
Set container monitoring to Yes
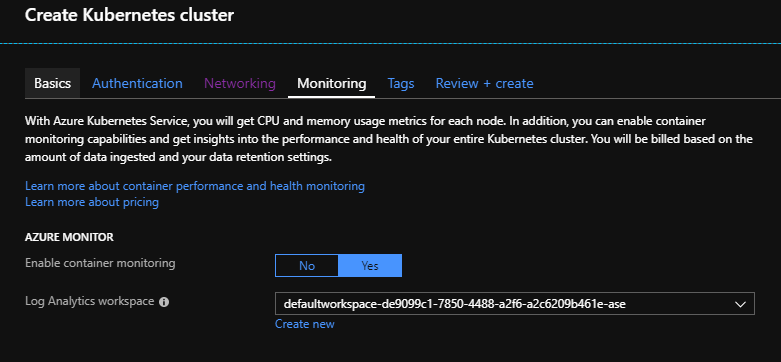(x=370, y=265)
